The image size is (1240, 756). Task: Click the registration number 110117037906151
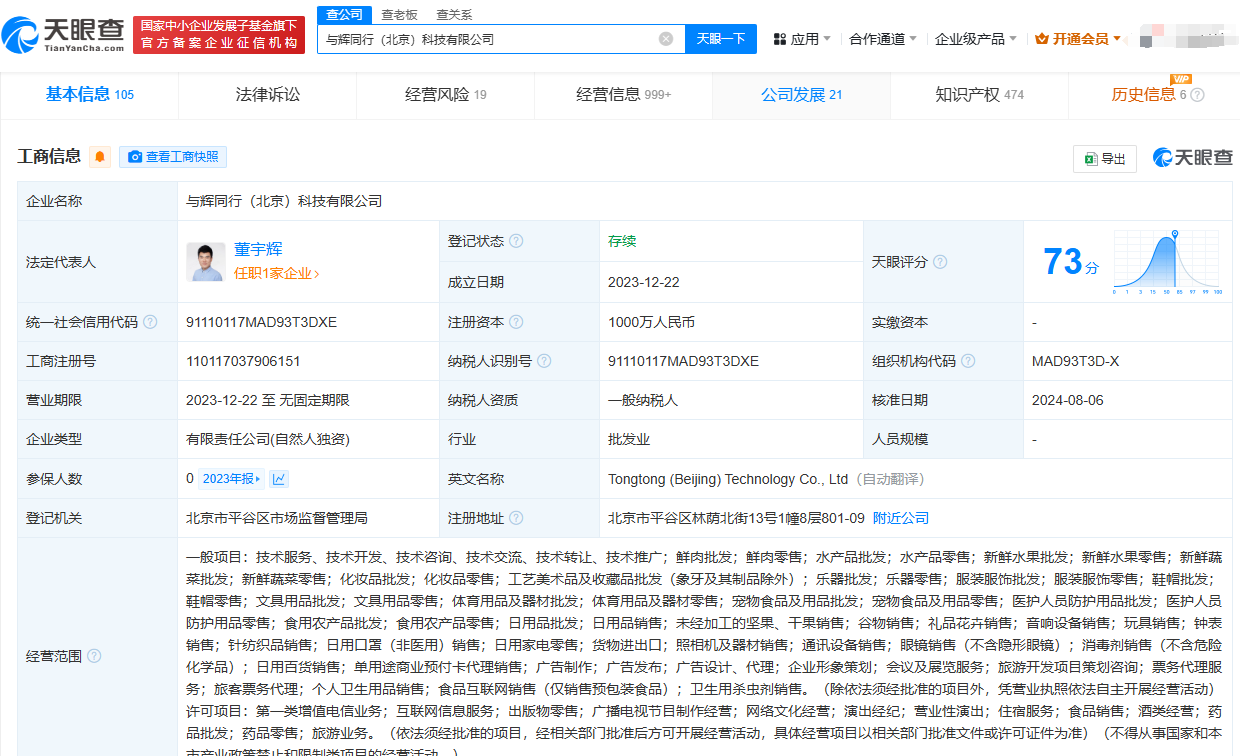(x=243, y=361)
